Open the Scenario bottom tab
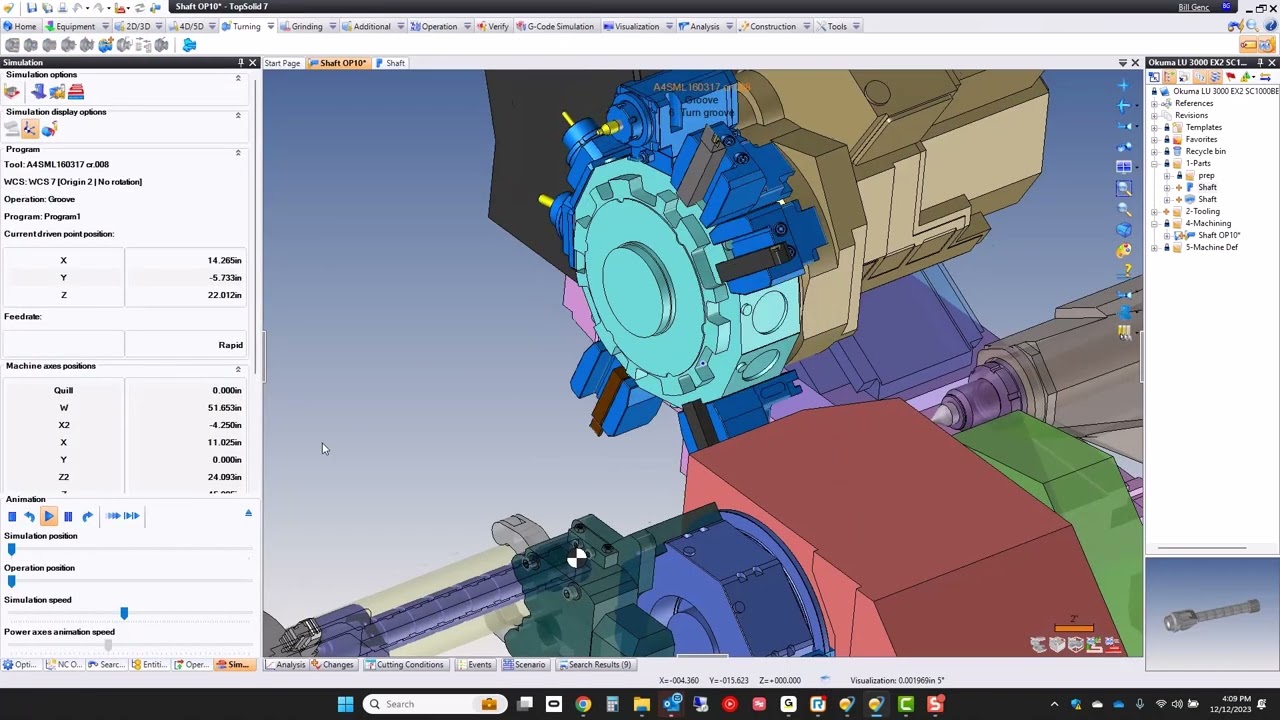Viewport: 1280px width, 720px height. (524, 664)
